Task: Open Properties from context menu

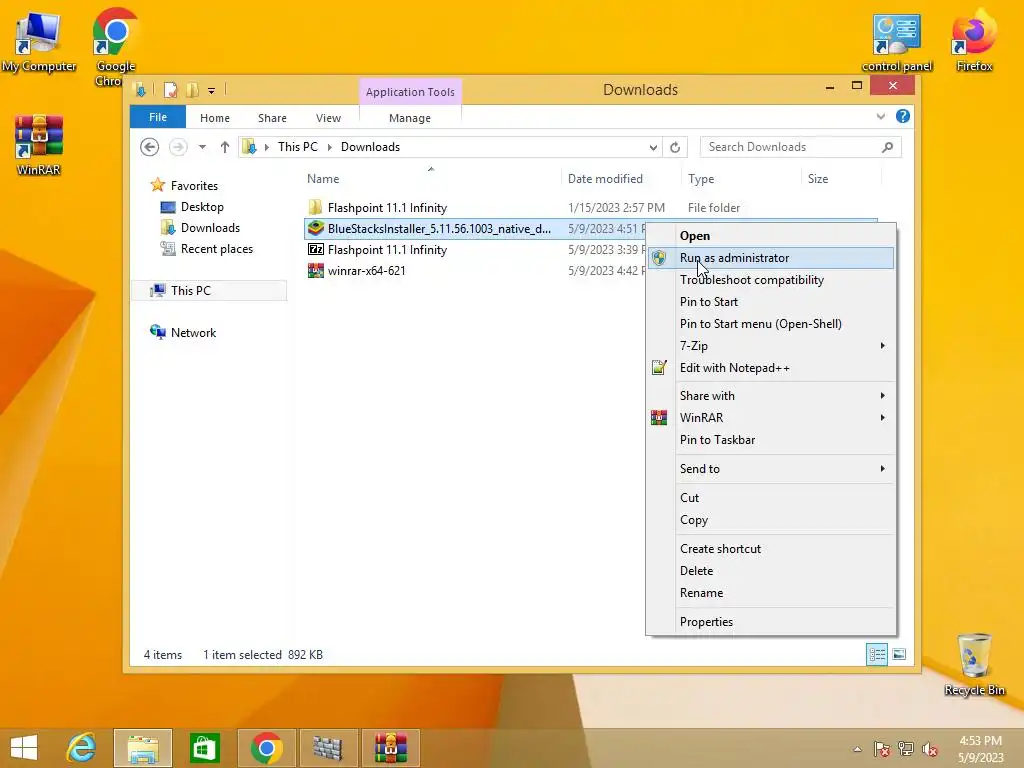Action: [x=771, y=622]
